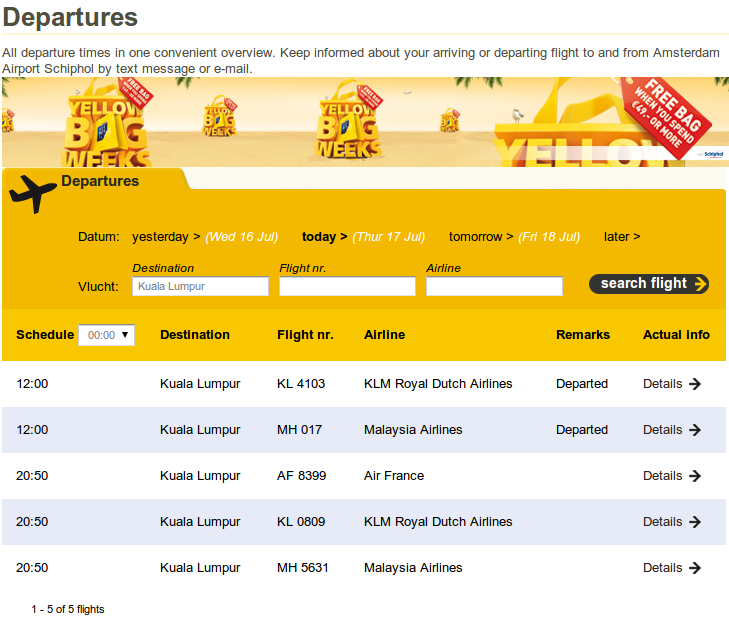Click Malaysia Airlines in MH 017 row
The height and width of the screenshot is (627, 729).
tap(413, 430)
